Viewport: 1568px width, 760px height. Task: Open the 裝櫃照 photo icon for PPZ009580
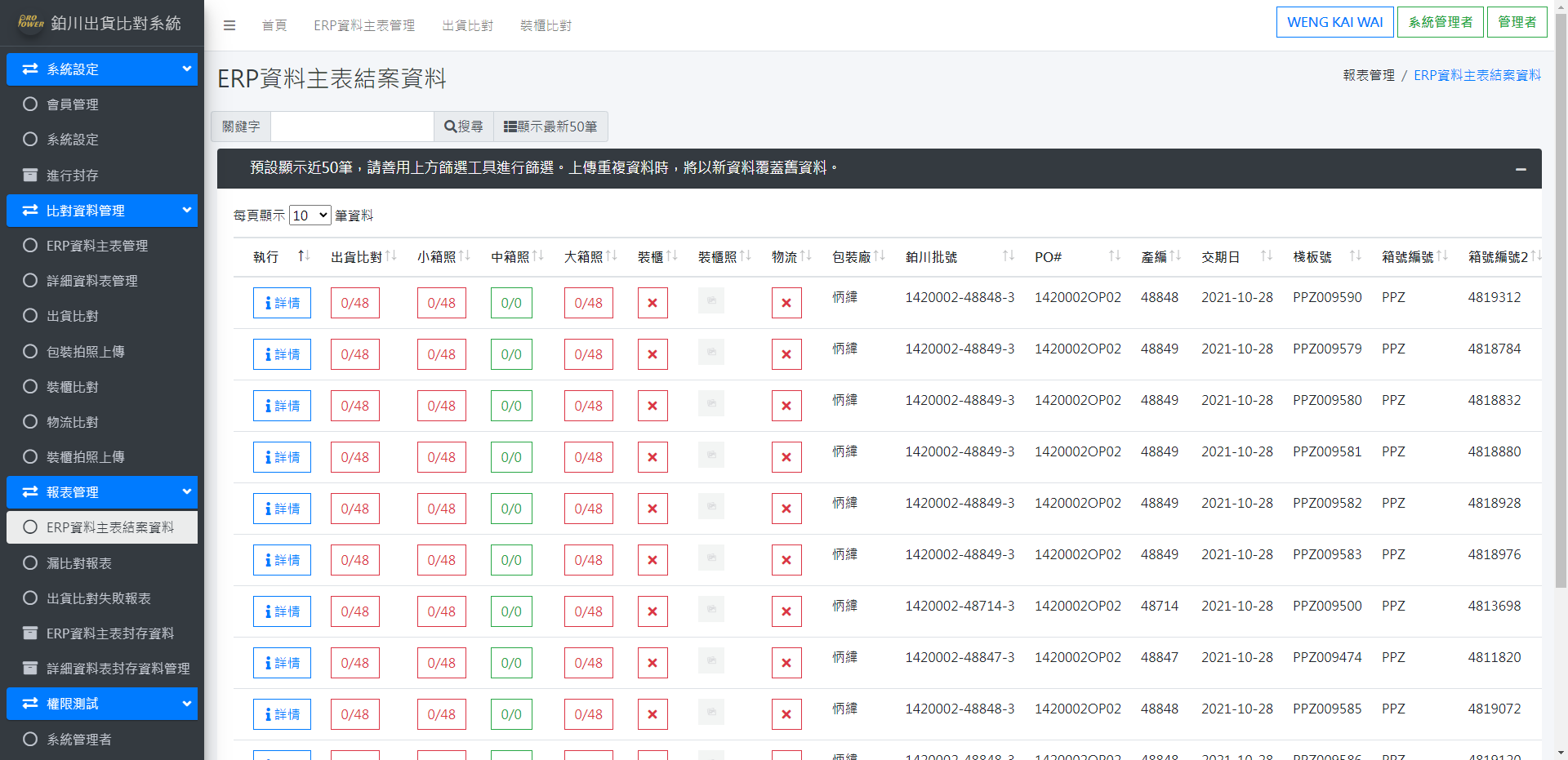pyautogui.click(x=711, y=403)
